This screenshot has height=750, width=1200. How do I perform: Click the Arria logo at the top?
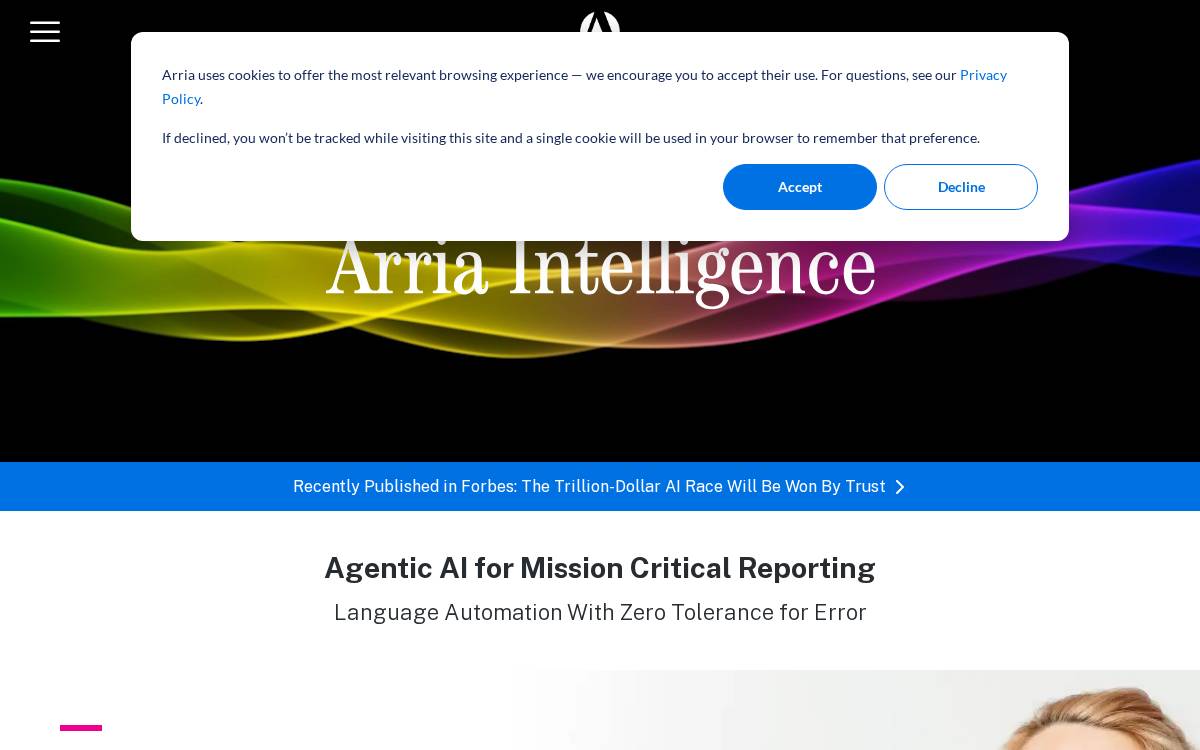(600, 22)
